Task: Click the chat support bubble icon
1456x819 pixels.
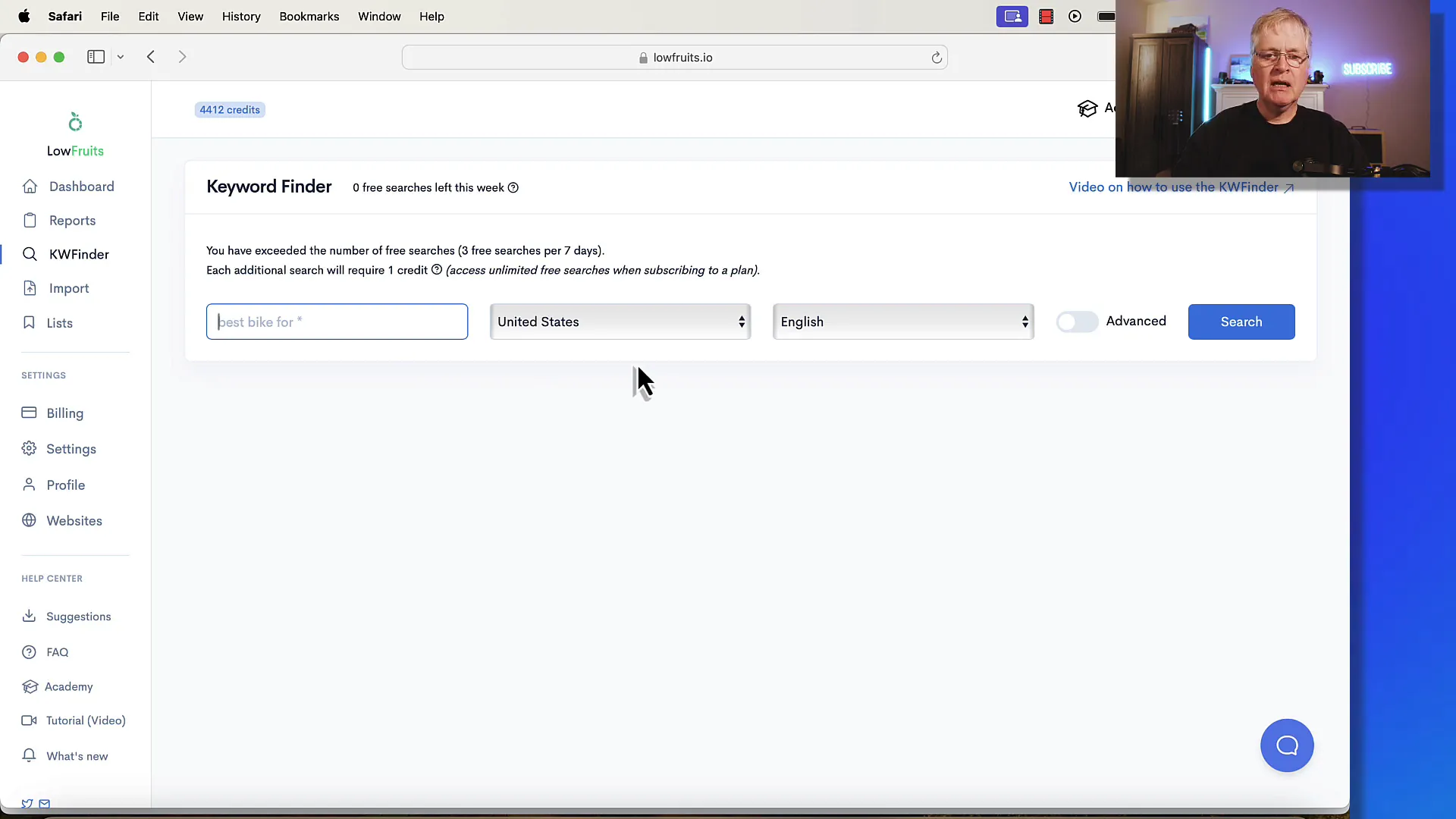Action: pyautogui.click(x=1287, y=745)
